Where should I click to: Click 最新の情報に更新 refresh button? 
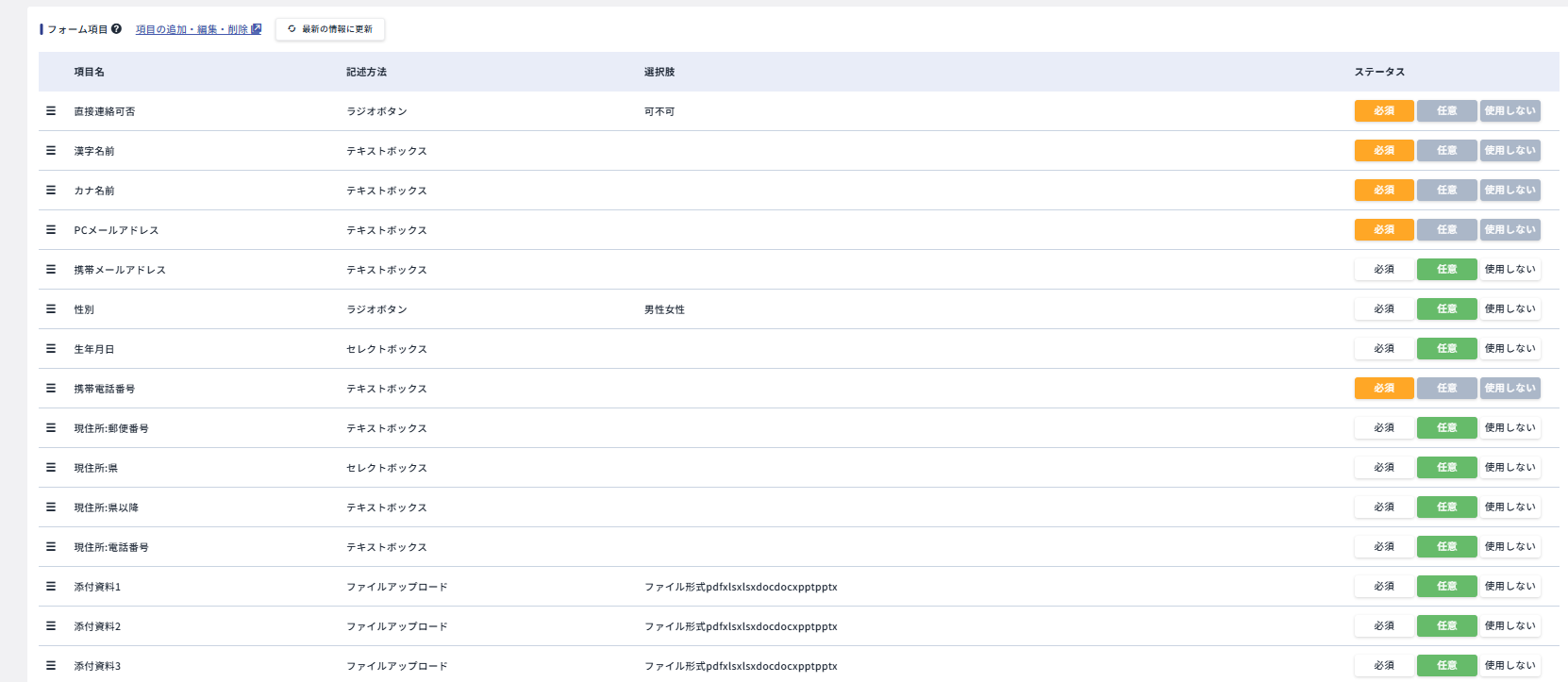click(330, 29)
